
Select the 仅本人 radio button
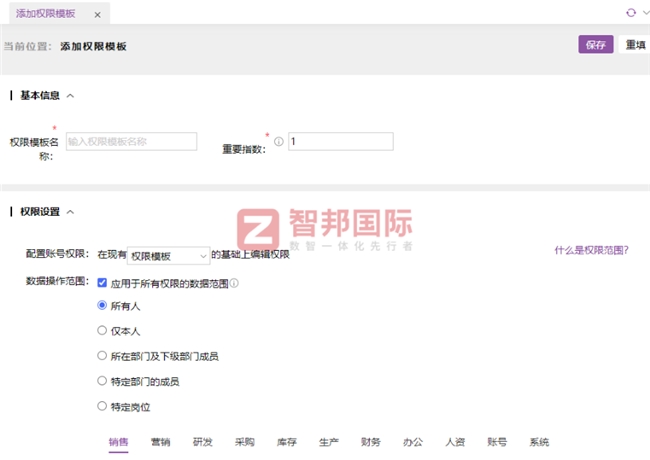point(102,329)
